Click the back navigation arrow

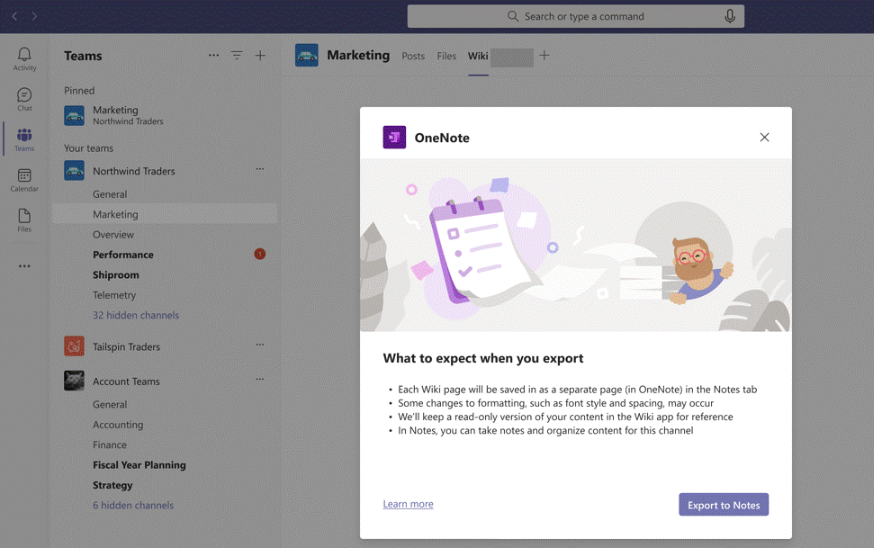pyautogui.click(x=14, y=16)
